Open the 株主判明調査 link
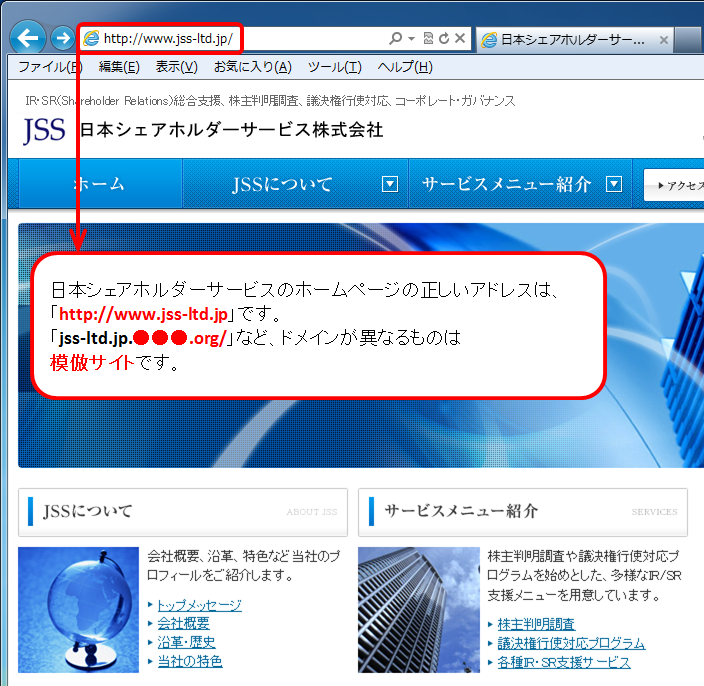The image size is (704, 686). (536, 624)
